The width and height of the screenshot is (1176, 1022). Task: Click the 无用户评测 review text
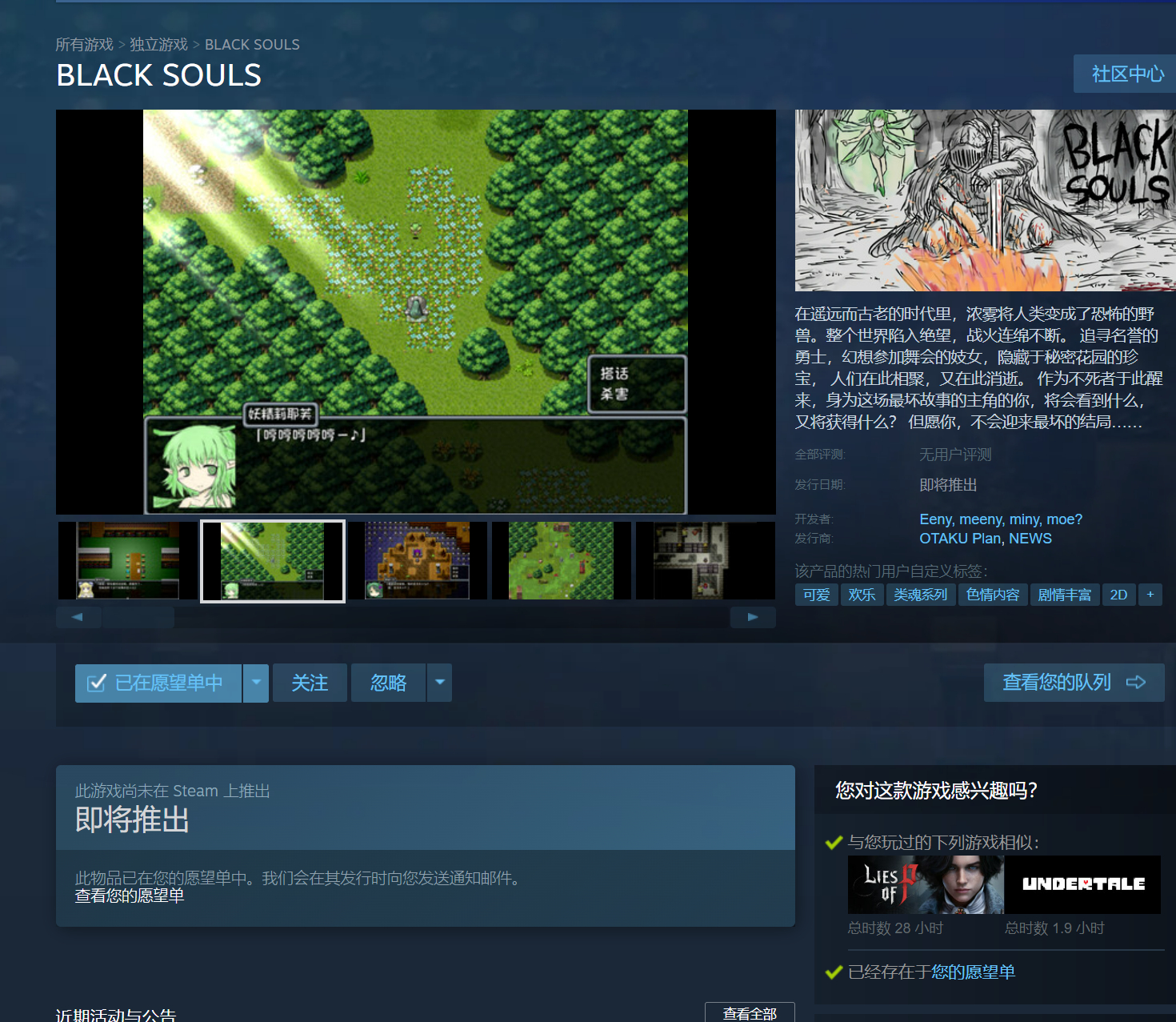(955, 455)
